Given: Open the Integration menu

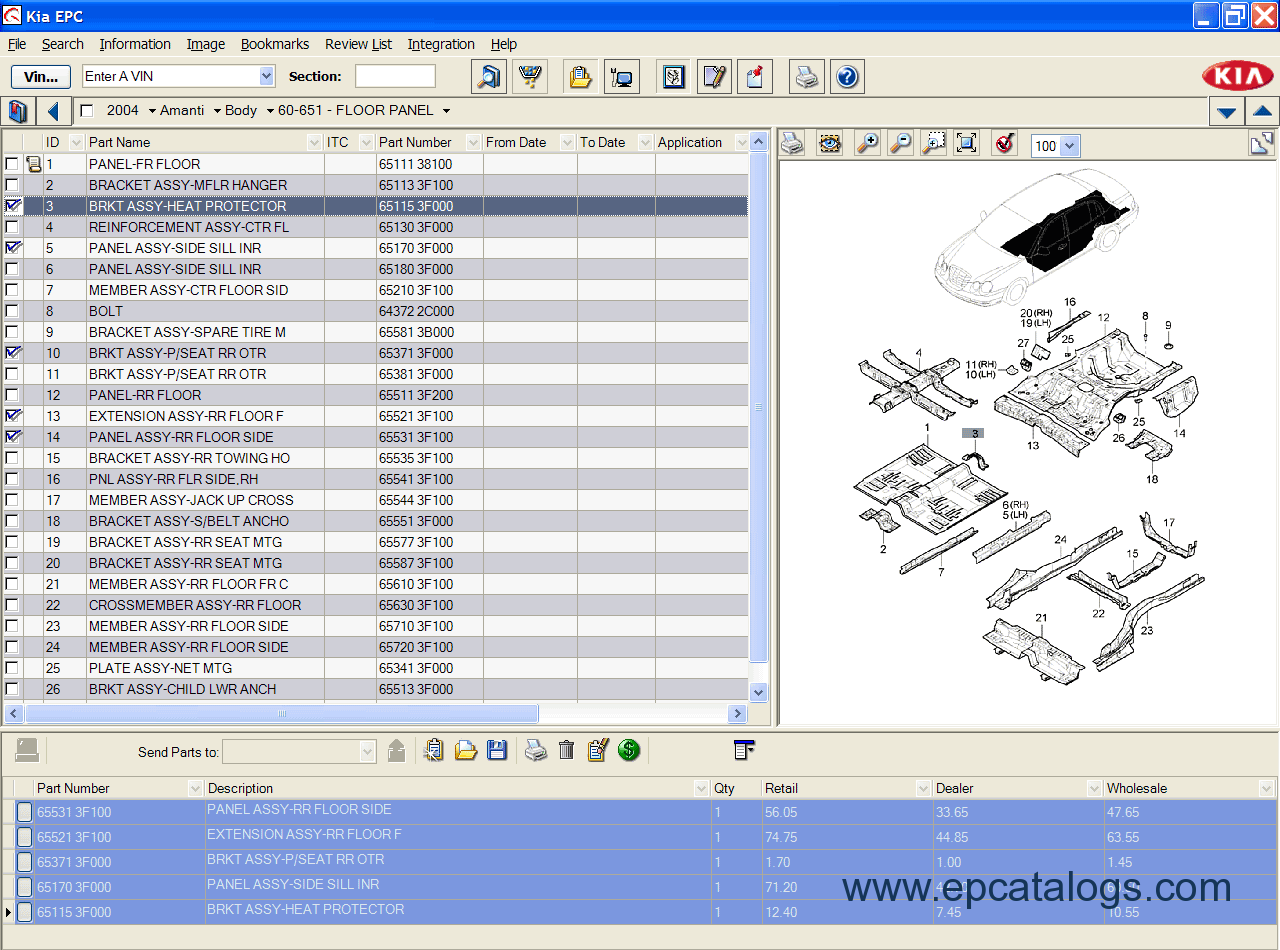Looking at the screenshot, I should click(441, 44).
